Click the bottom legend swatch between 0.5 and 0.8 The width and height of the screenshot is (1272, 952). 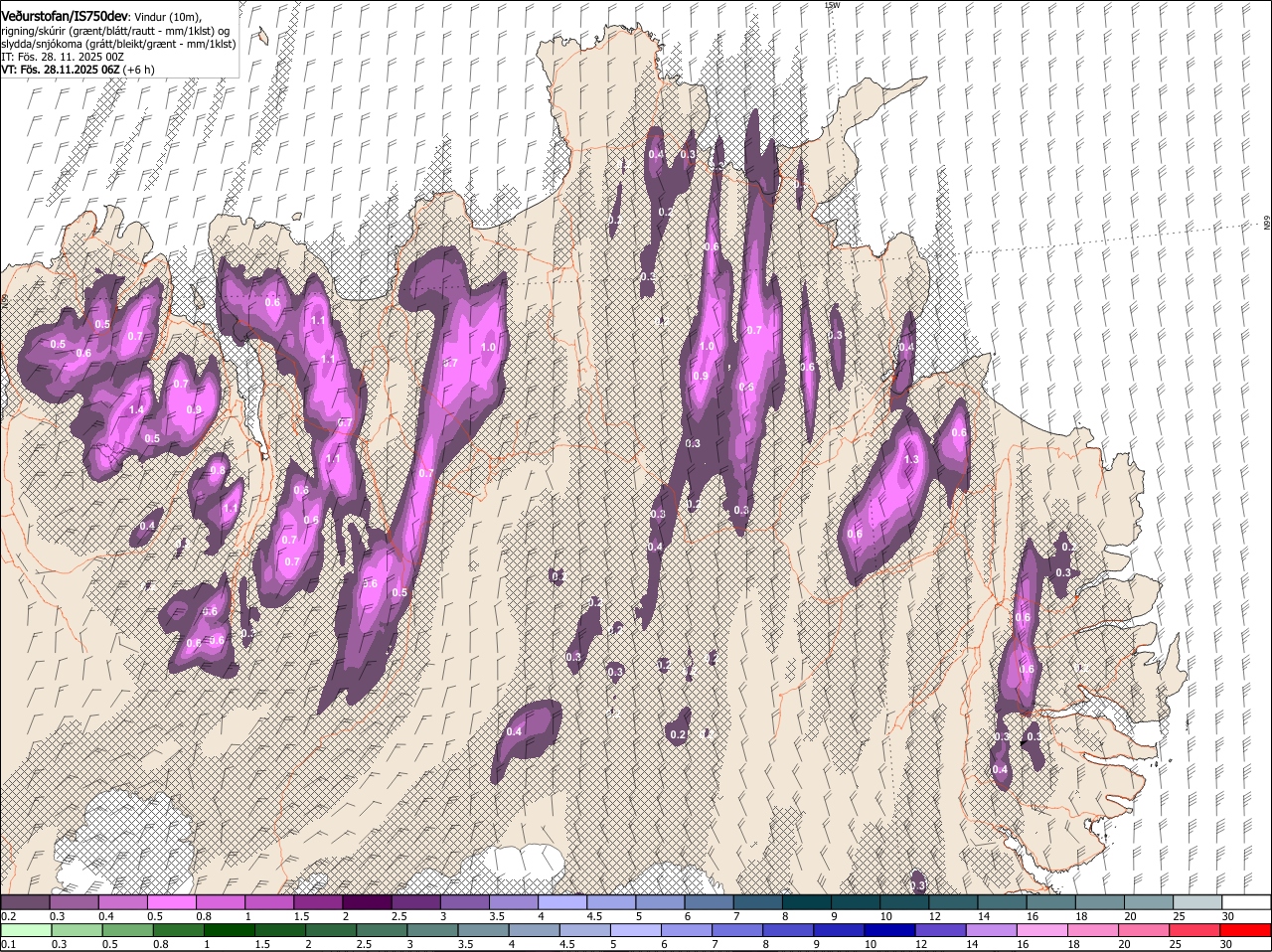[128, 930]
